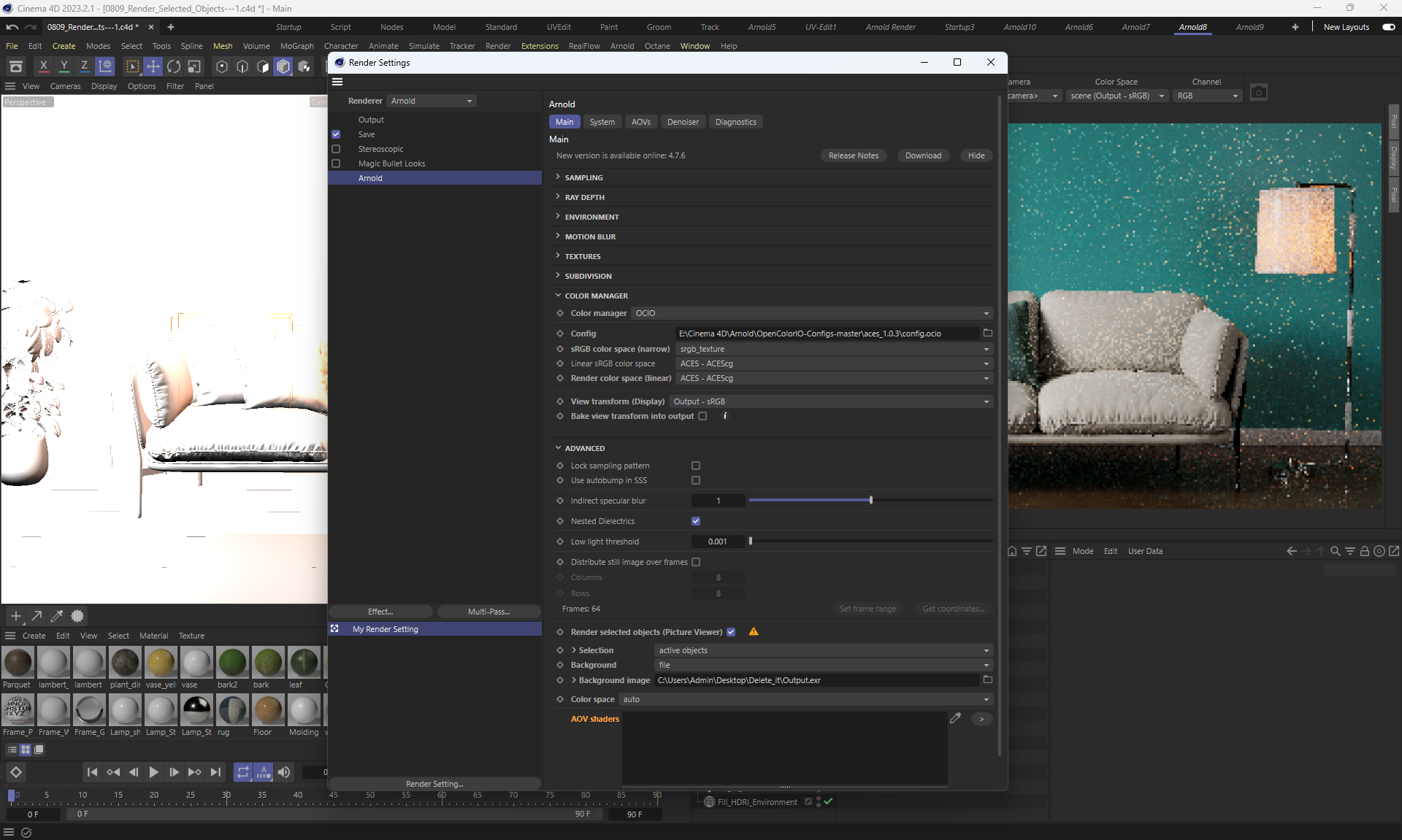Click the snapshot camera icon

click(1258, 93)
